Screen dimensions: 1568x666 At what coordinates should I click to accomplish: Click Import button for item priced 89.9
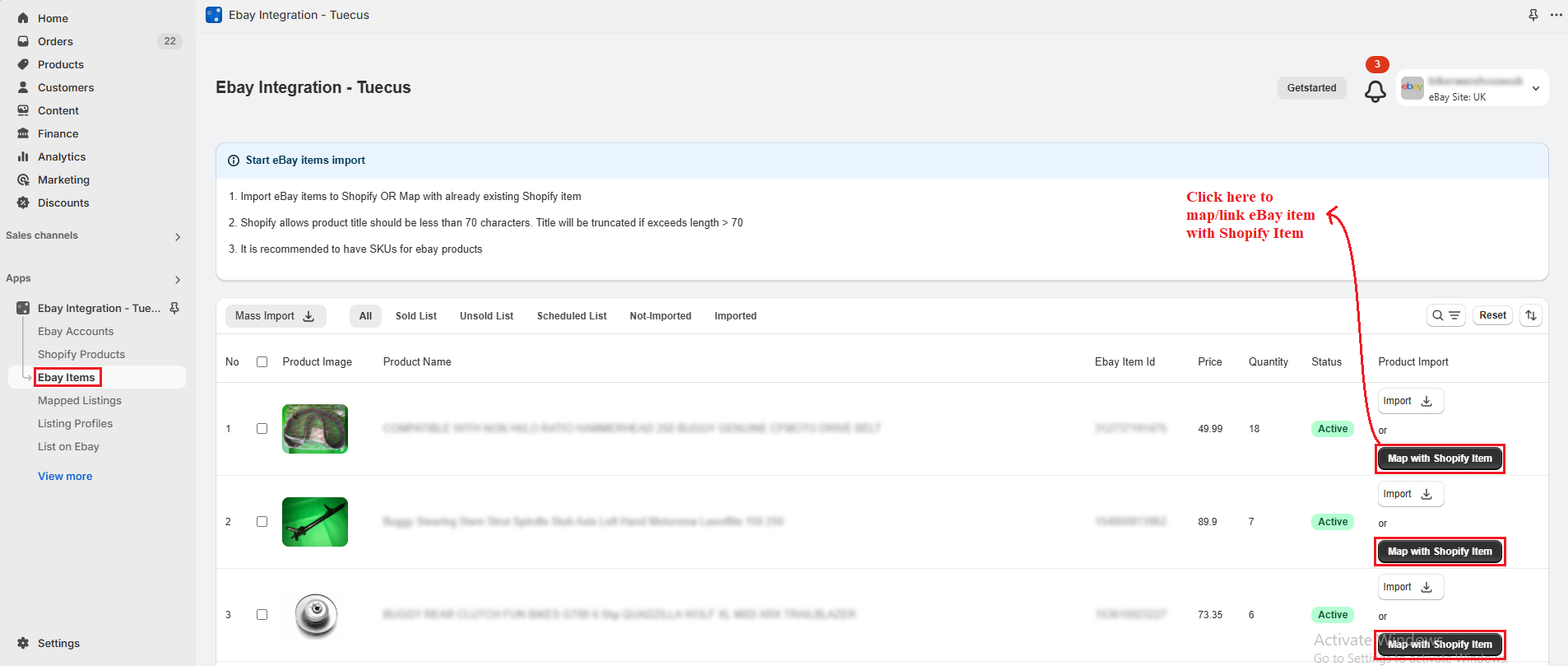coord(1410,494)
